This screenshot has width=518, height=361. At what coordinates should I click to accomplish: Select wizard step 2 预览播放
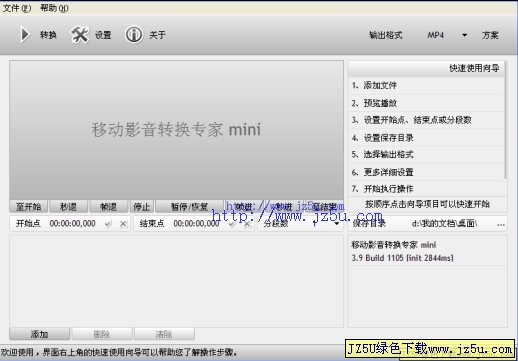[x=426, y=103]
